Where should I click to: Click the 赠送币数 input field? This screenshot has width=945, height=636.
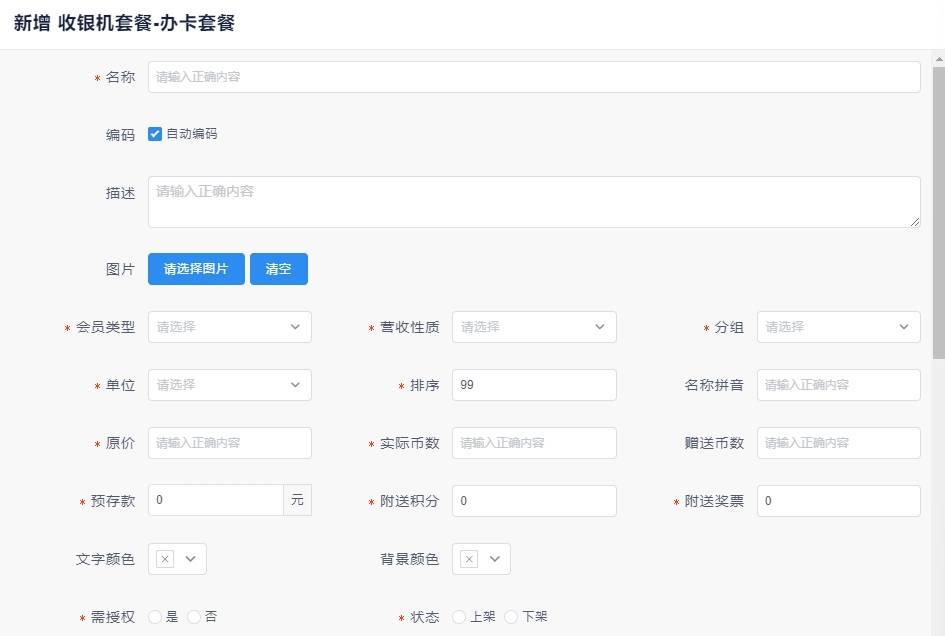pyautogui.click(x=838, y=442)
